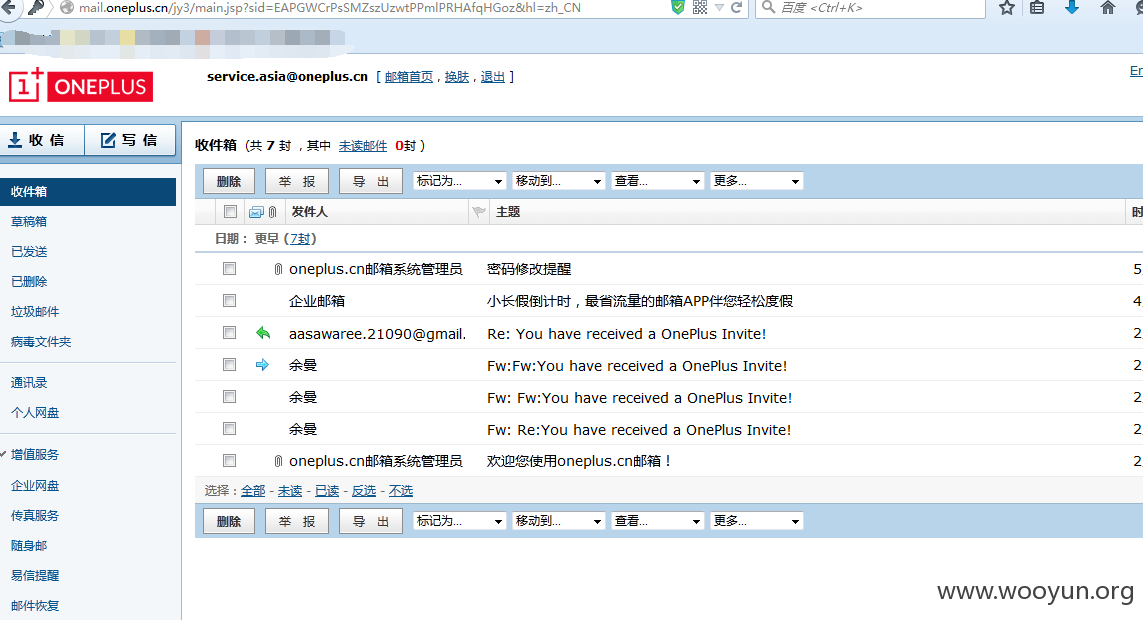Open the browser download arrow icon

(x=1072, y=7)
